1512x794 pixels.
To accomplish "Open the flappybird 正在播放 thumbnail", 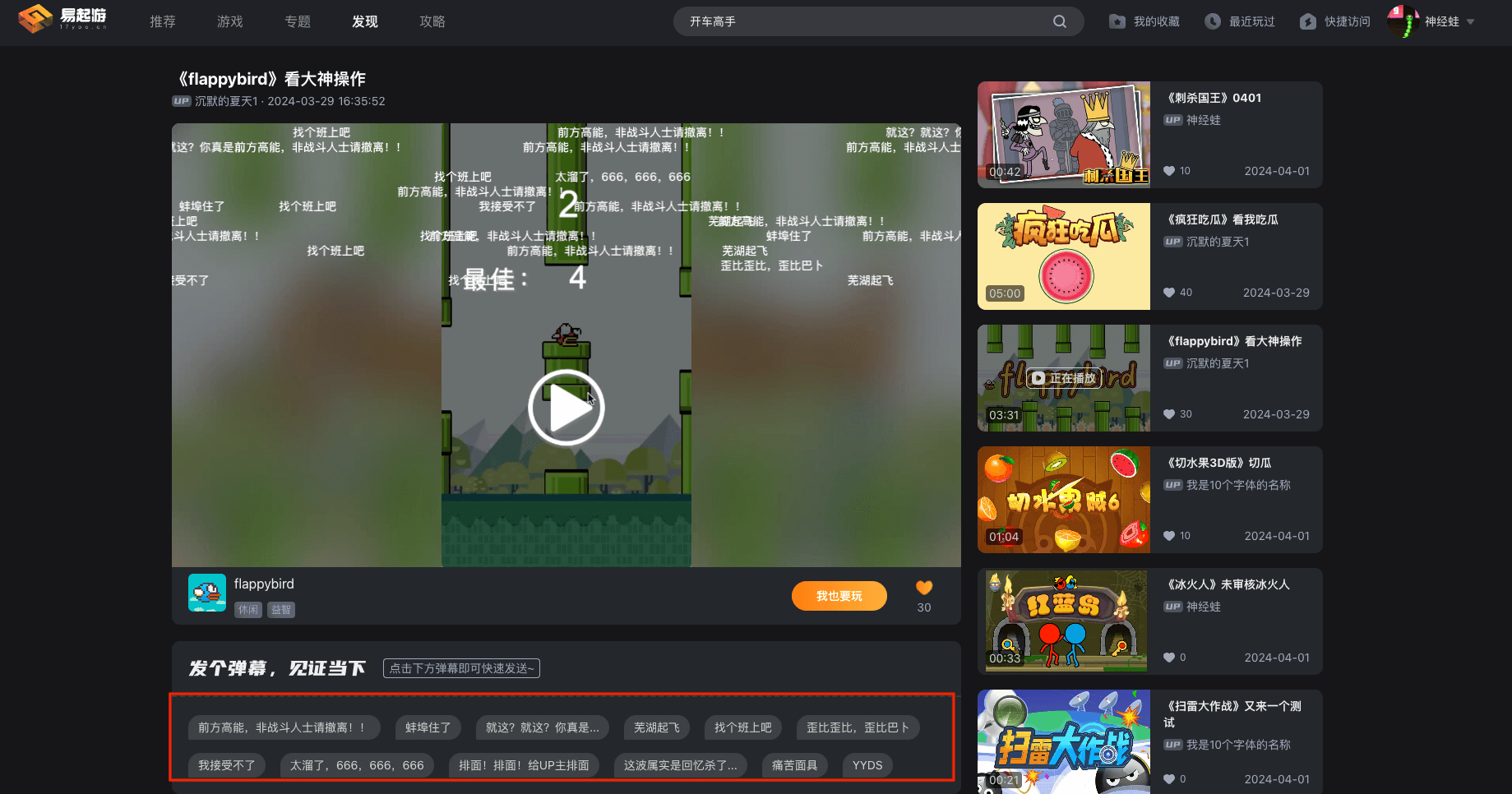I will [x=1064, y=378].
